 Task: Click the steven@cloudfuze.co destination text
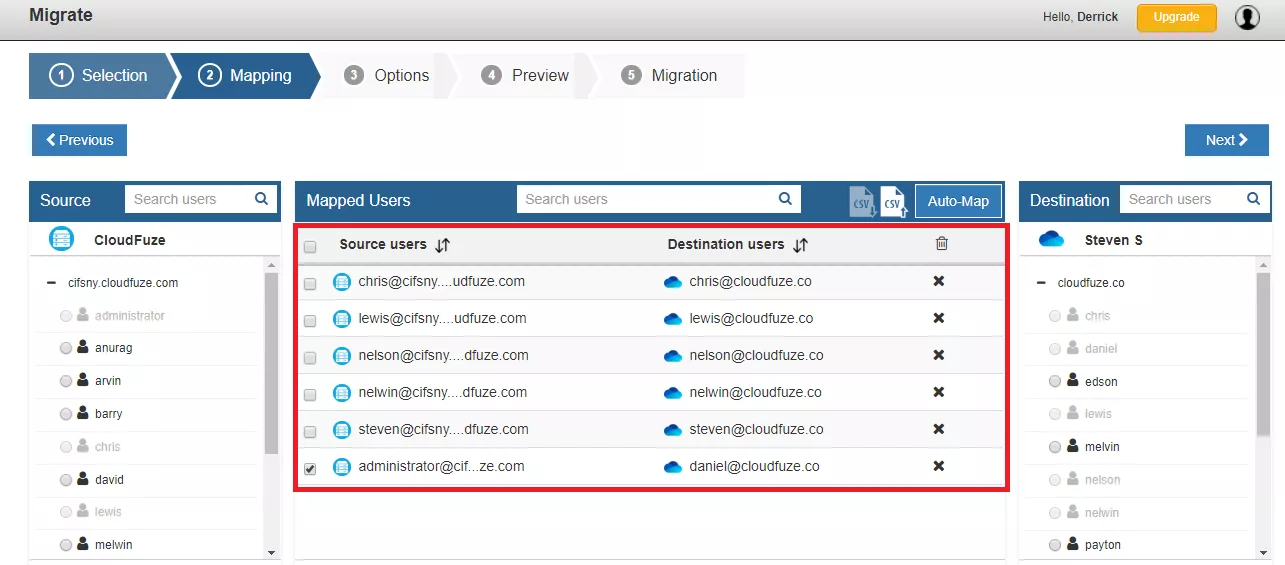[757, 429]
